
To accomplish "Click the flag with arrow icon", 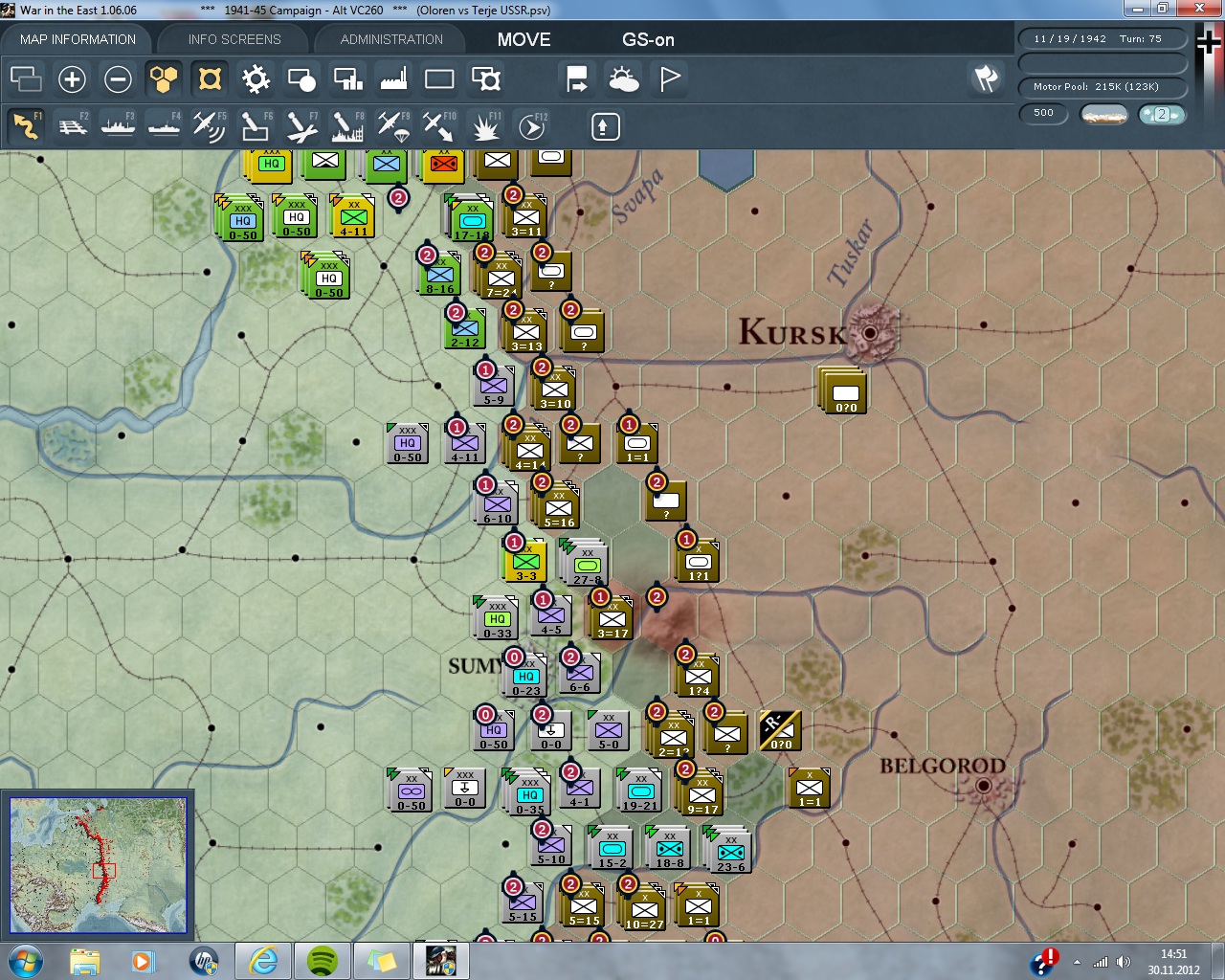I will point(577,78).
